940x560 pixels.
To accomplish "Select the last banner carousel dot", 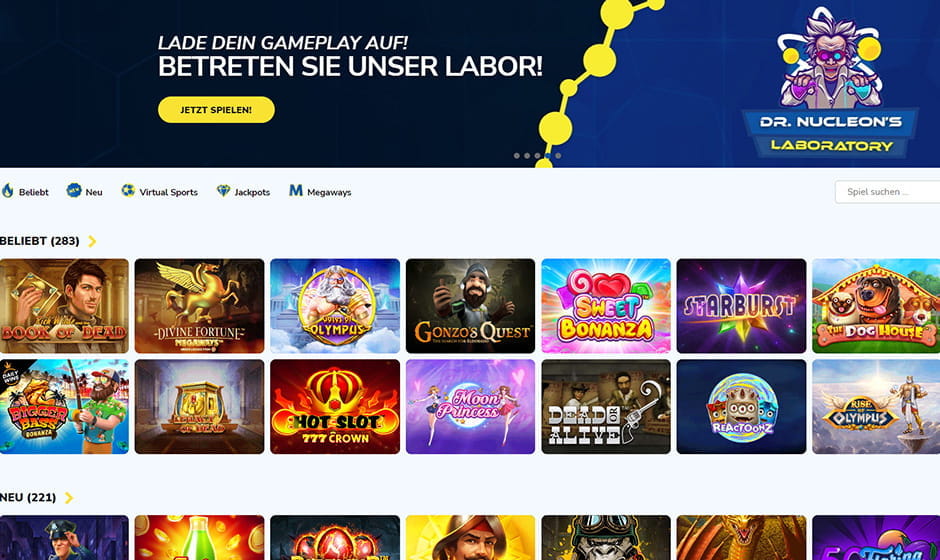I will [558, 155].
